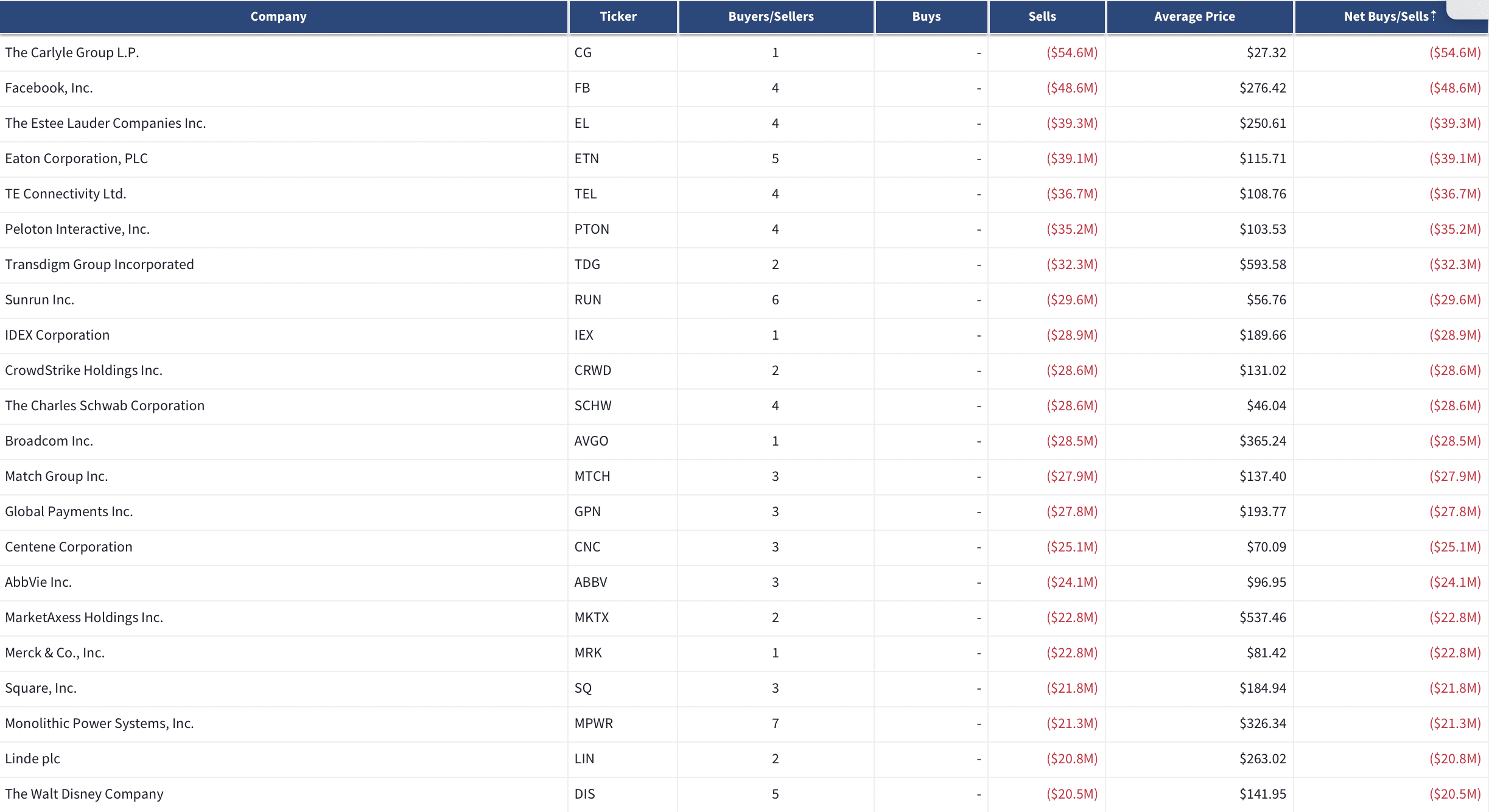
Task: Select Peloton Interactive, Inc. company name
Action: tap(77, 229)
